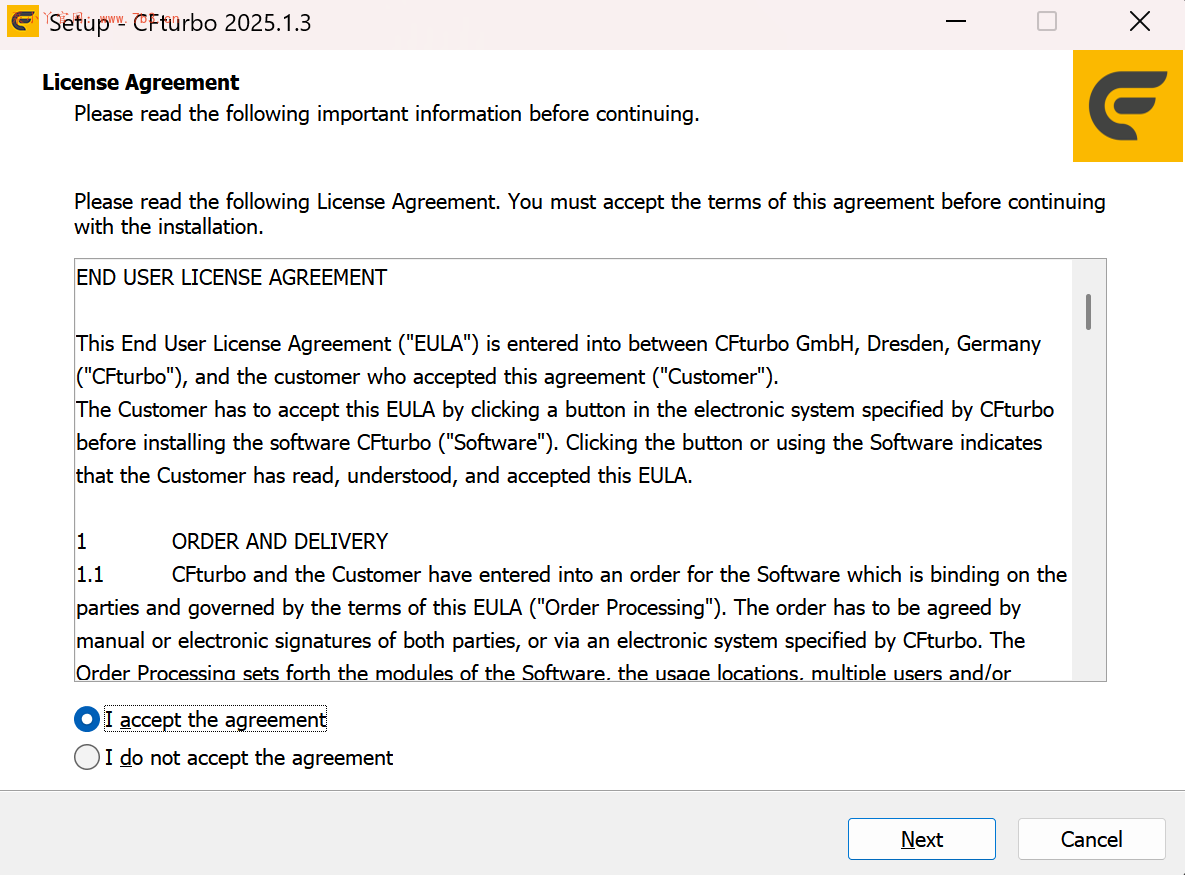Minimize the setup window
The width and height of the screenshot is (1185, 875).
click(x=955, y=22)
